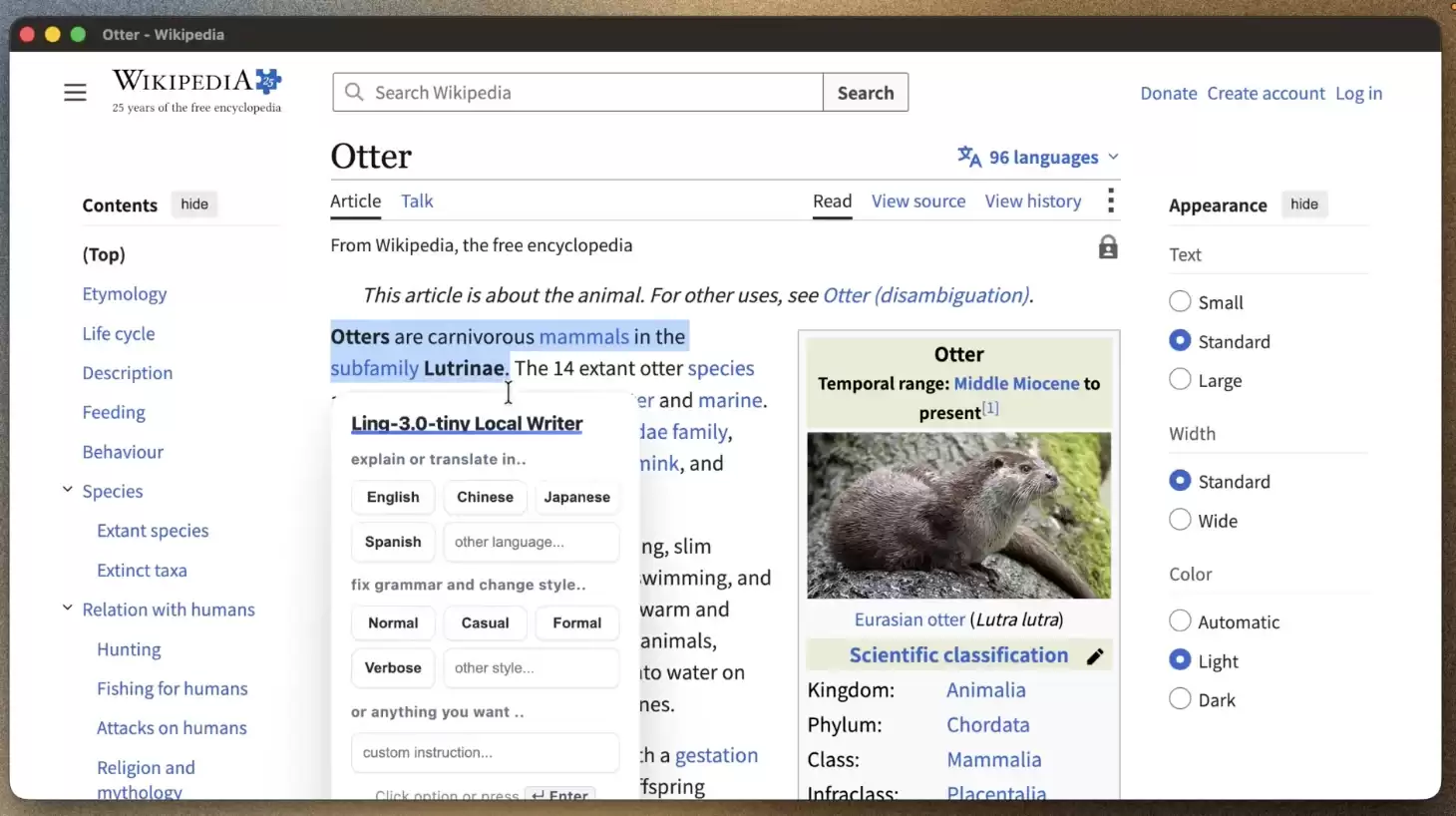Apply Casual writing style
Screen dimensions: 1456x816
[x=486, y=622]
